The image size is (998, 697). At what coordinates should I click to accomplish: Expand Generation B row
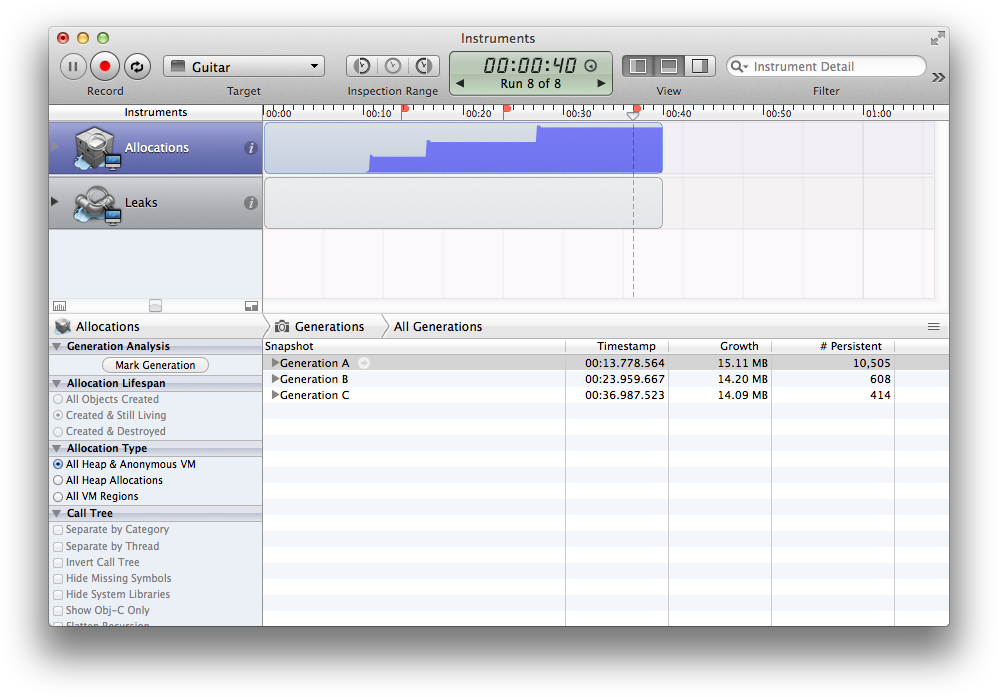click(276, 379)
